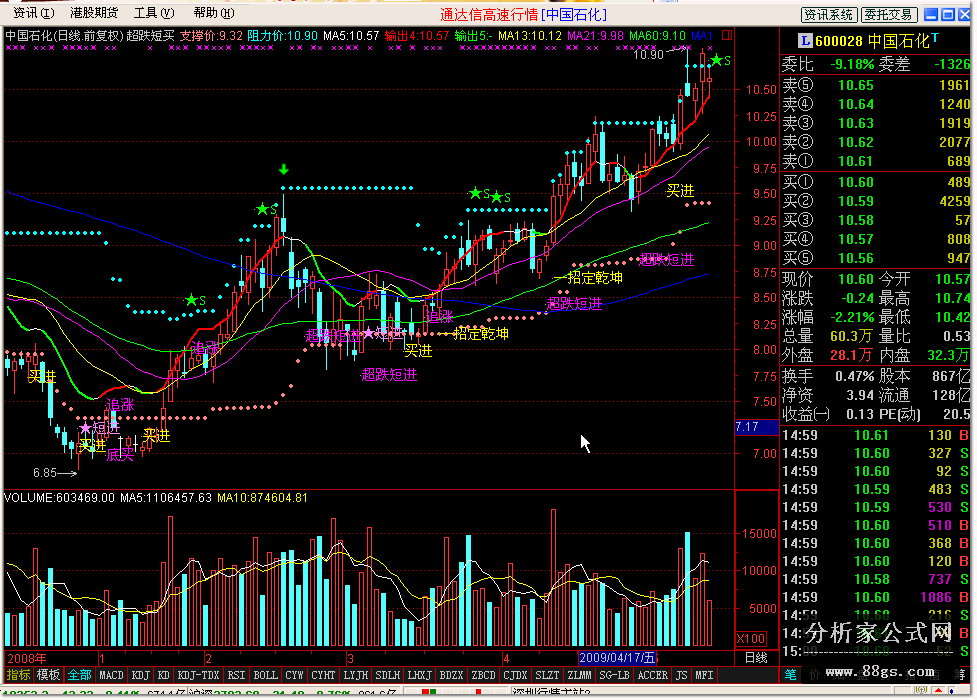Viewport: 977px width, 700px height.
Task: Select the LYJH indicator tab
Action: pos(356,675)
